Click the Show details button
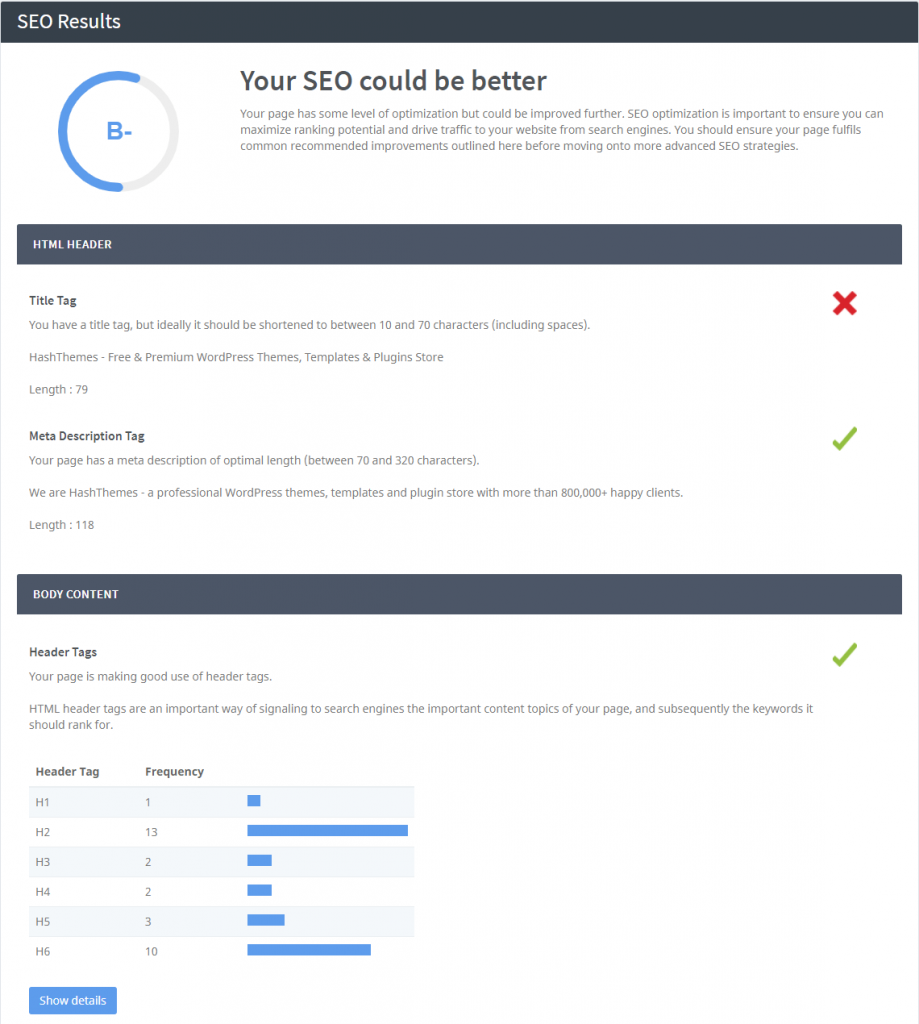Screen dimensions: 919x1024 (x=73, y=1000)
